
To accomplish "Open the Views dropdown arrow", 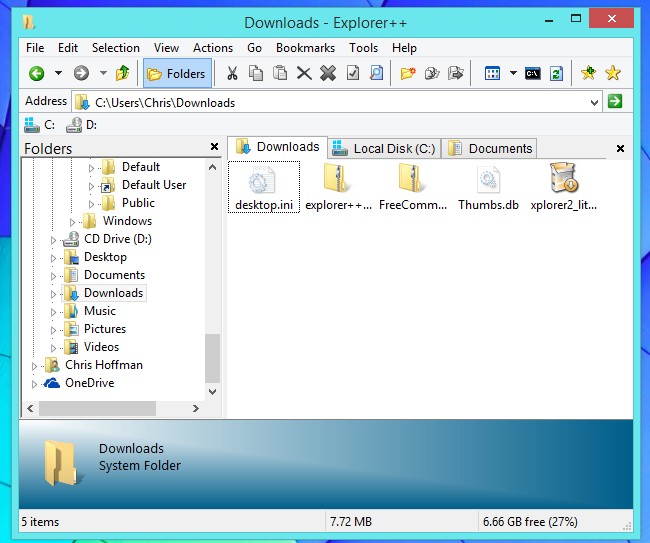I will click(x=513, y=73).
